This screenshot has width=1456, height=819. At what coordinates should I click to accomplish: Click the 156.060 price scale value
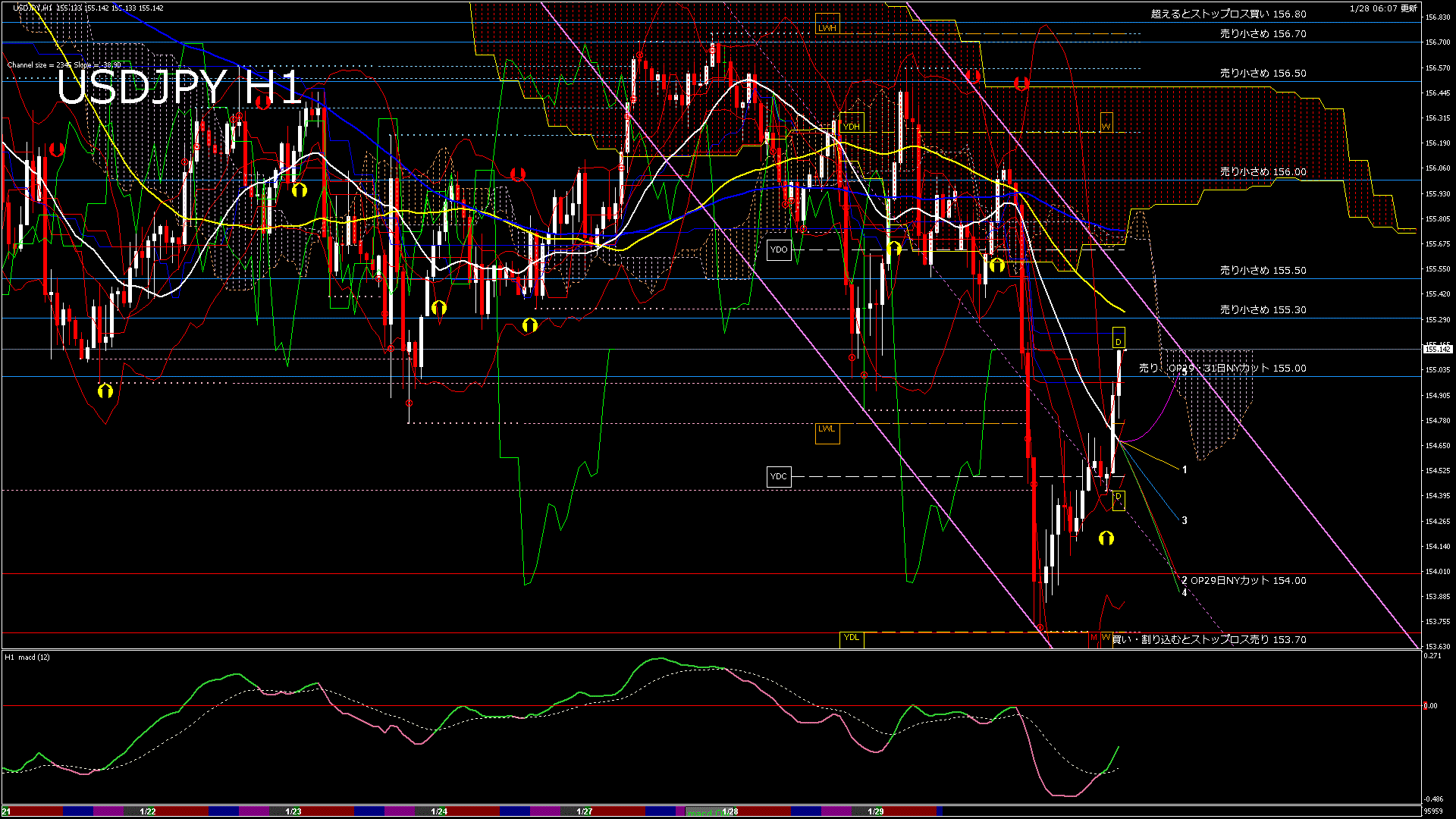pyautogui.click(x=1438, y=168)
